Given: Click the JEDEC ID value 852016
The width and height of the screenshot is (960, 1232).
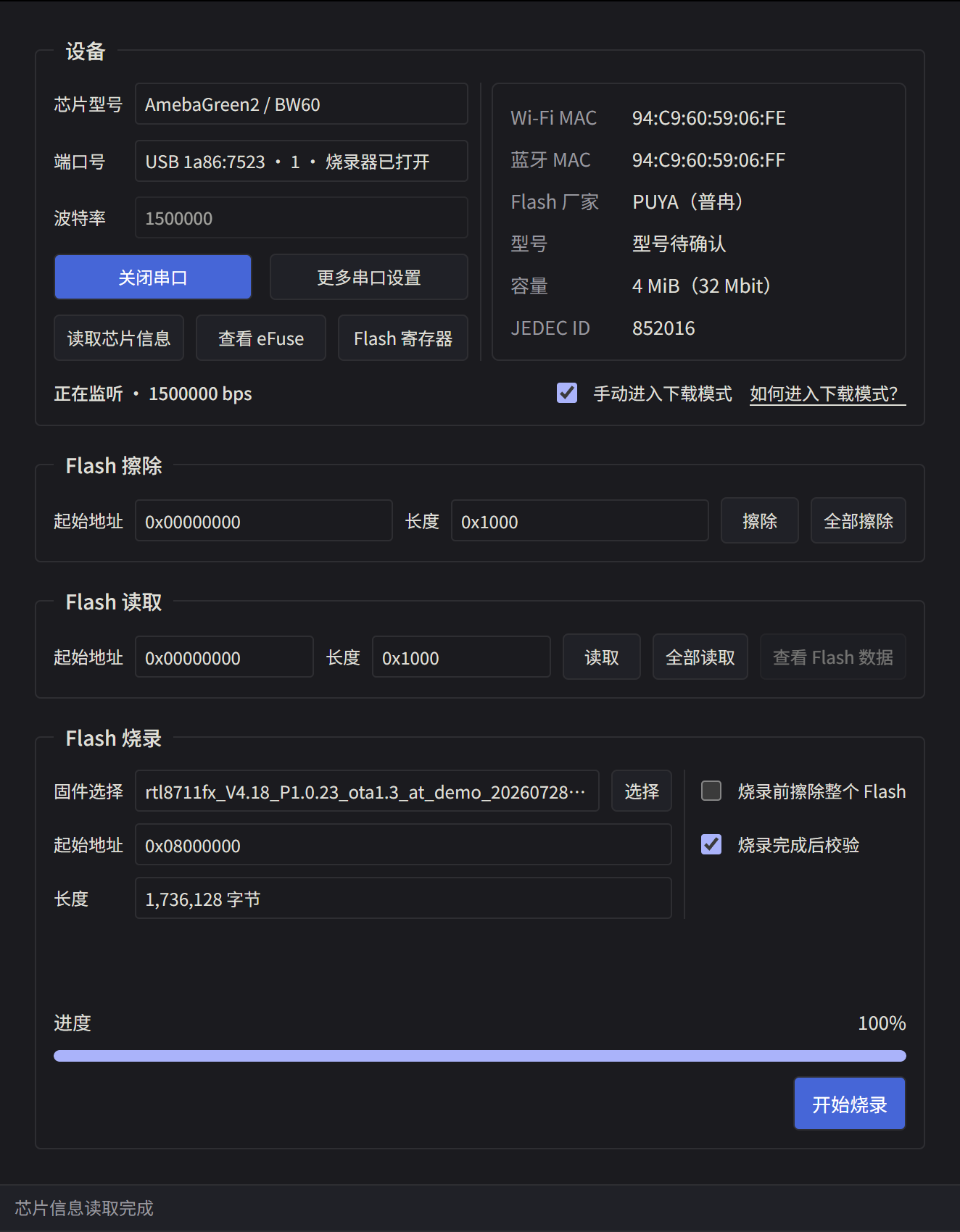Looking at the screenshot, I should 663,328.
